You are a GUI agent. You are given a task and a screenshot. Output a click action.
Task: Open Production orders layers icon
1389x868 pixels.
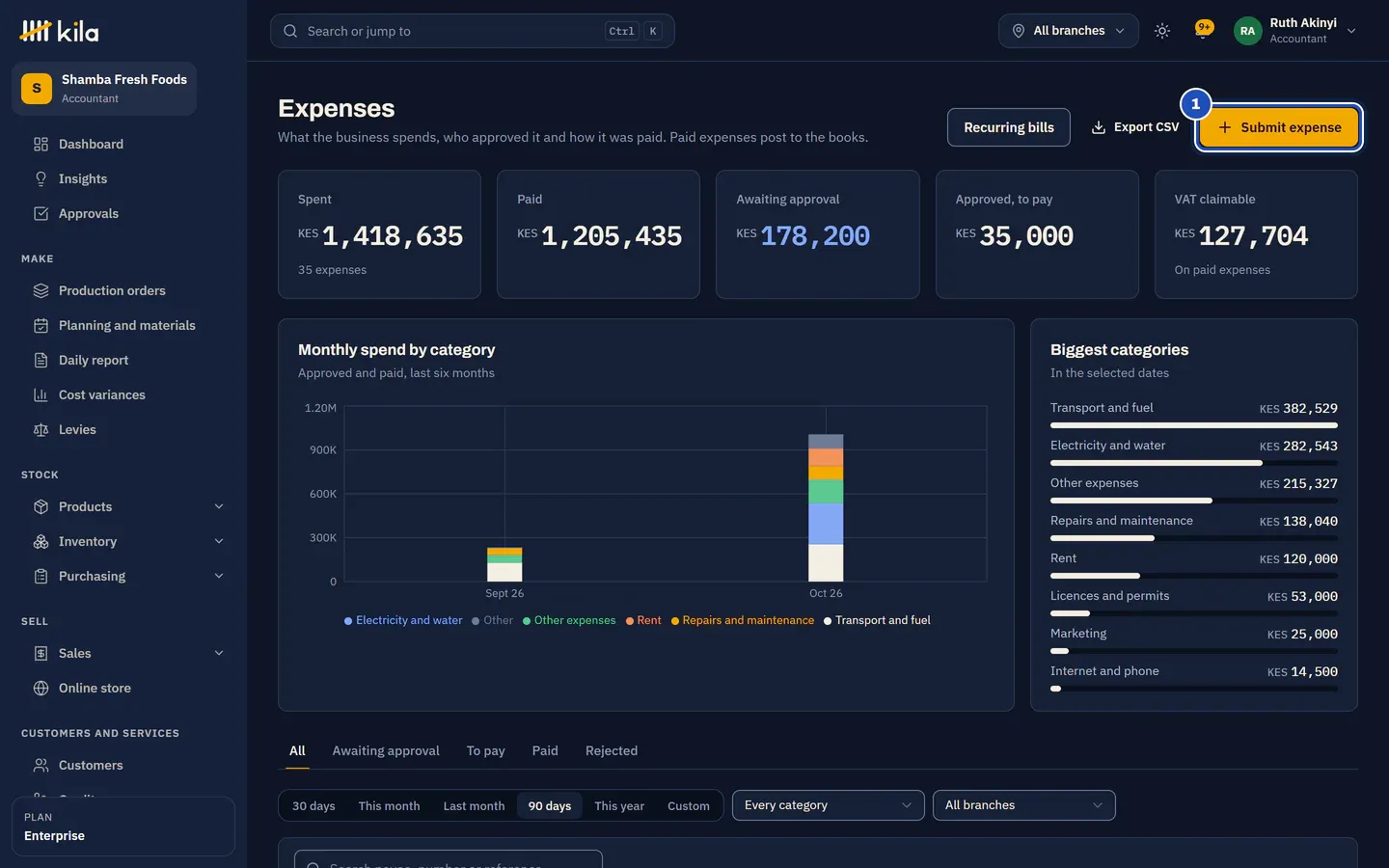[x=41, y=290]
